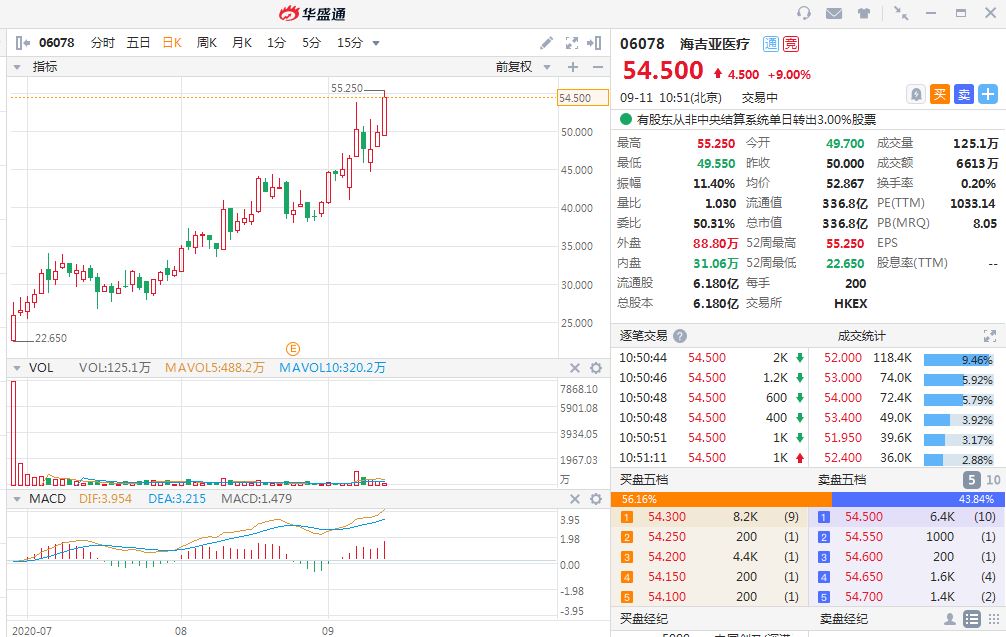Collapse the left sidebar panel icon
This screenshot has width=1006, height=637.
click(x=22, y=43)
